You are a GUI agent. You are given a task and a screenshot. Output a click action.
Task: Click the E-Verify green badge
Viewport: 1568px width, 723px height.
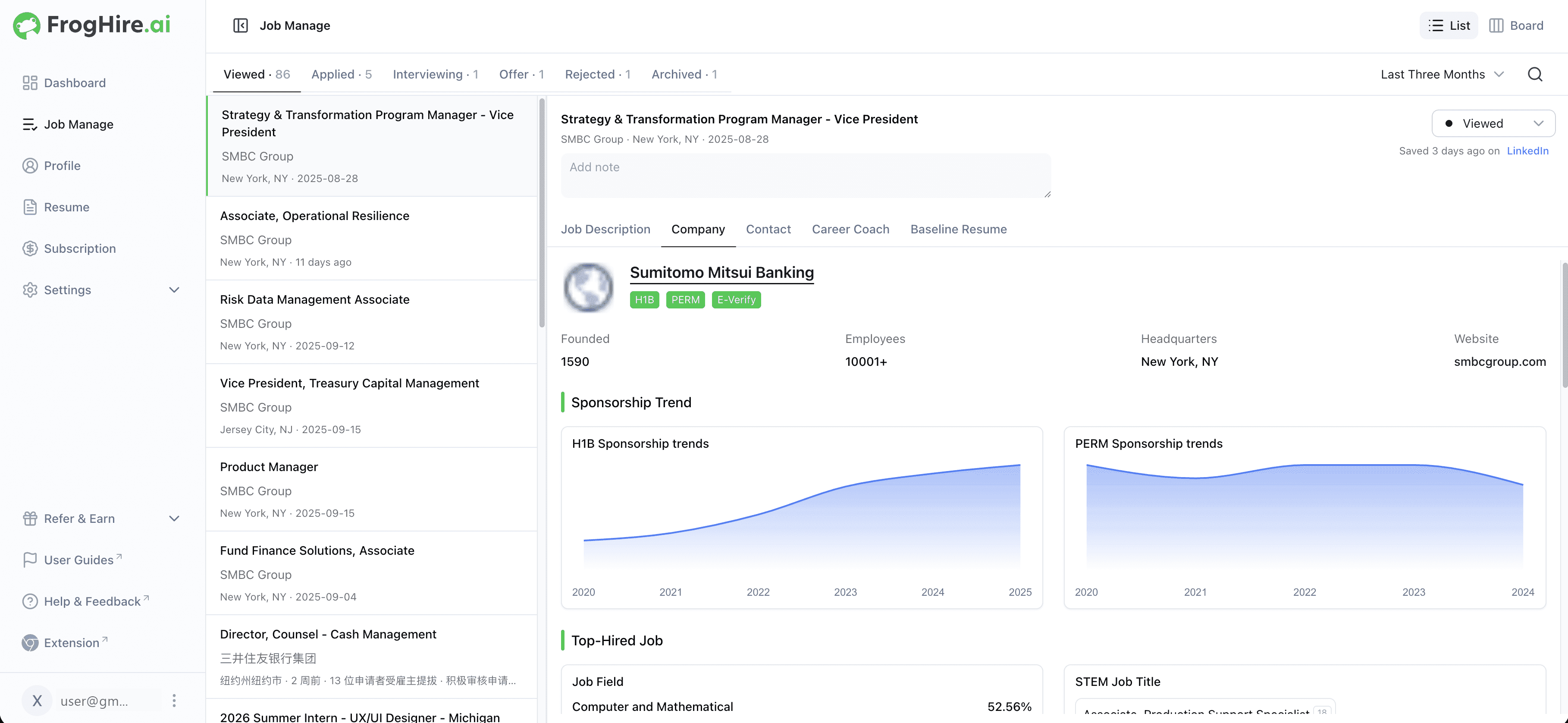pyautogui.click(x=737, y=300)
